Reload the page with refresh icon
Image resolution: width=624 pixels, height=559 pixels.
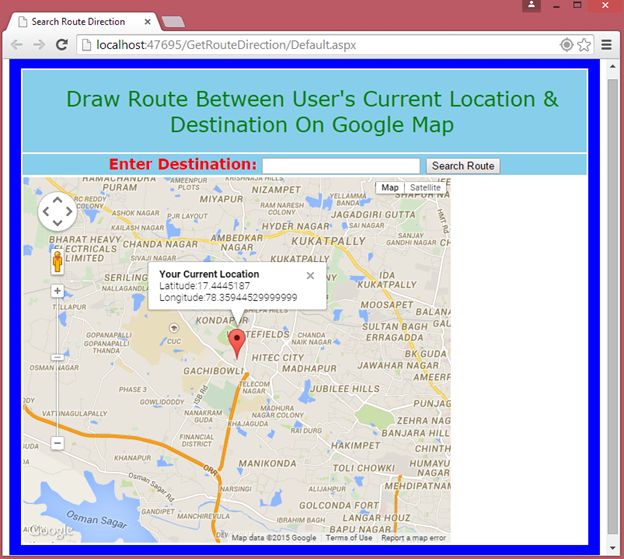[62, 45]
